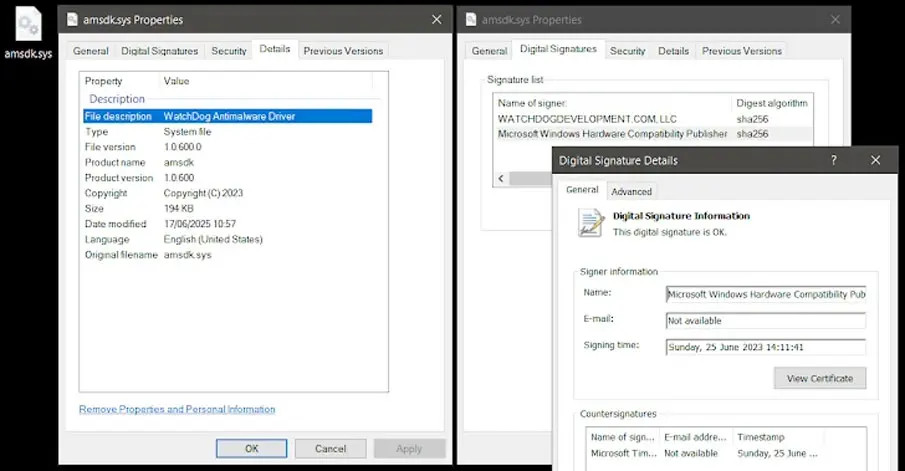The width and height of the screenshot is (905, 471).
Task: Select the File description property row
Action: click(x=227, y=116)
